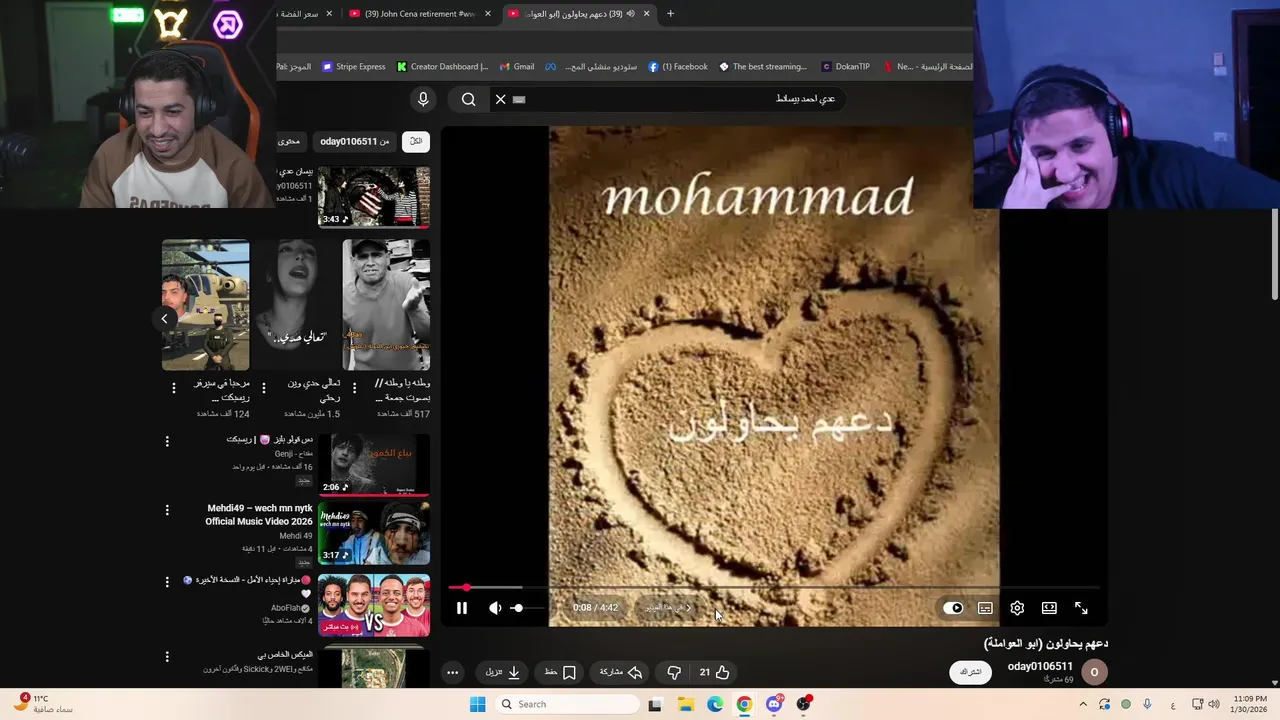This screenshot has width=1280, height=720.
Task: Close the دعهم يحاولون tab
Action: [x=647, y=14]
